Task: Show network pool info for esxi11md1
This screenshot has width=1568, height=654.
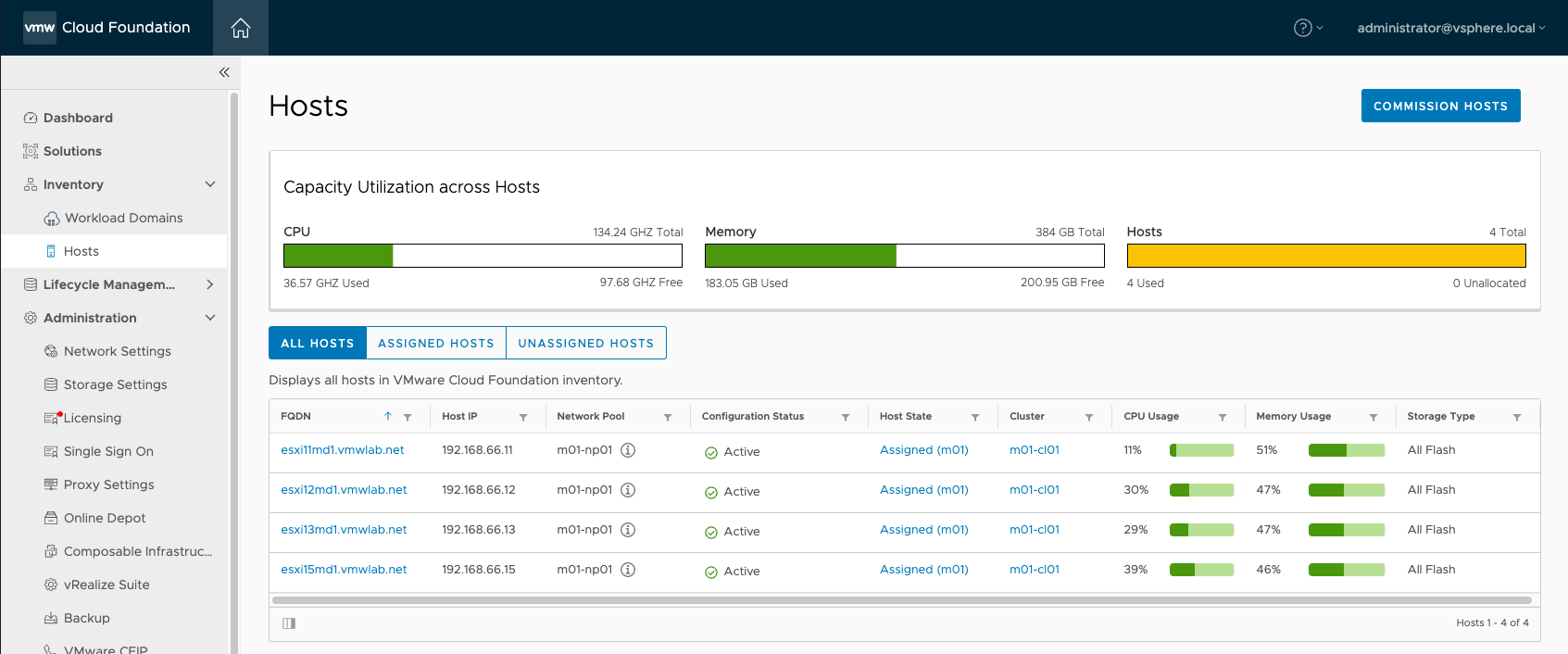Action: 628,450
